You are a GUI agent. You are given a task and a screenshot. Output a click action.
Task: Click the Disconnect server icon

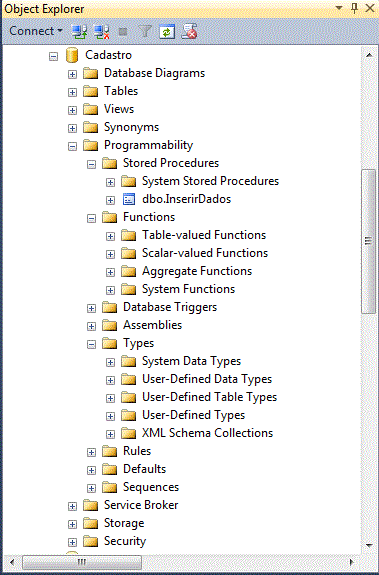[101, 32]
